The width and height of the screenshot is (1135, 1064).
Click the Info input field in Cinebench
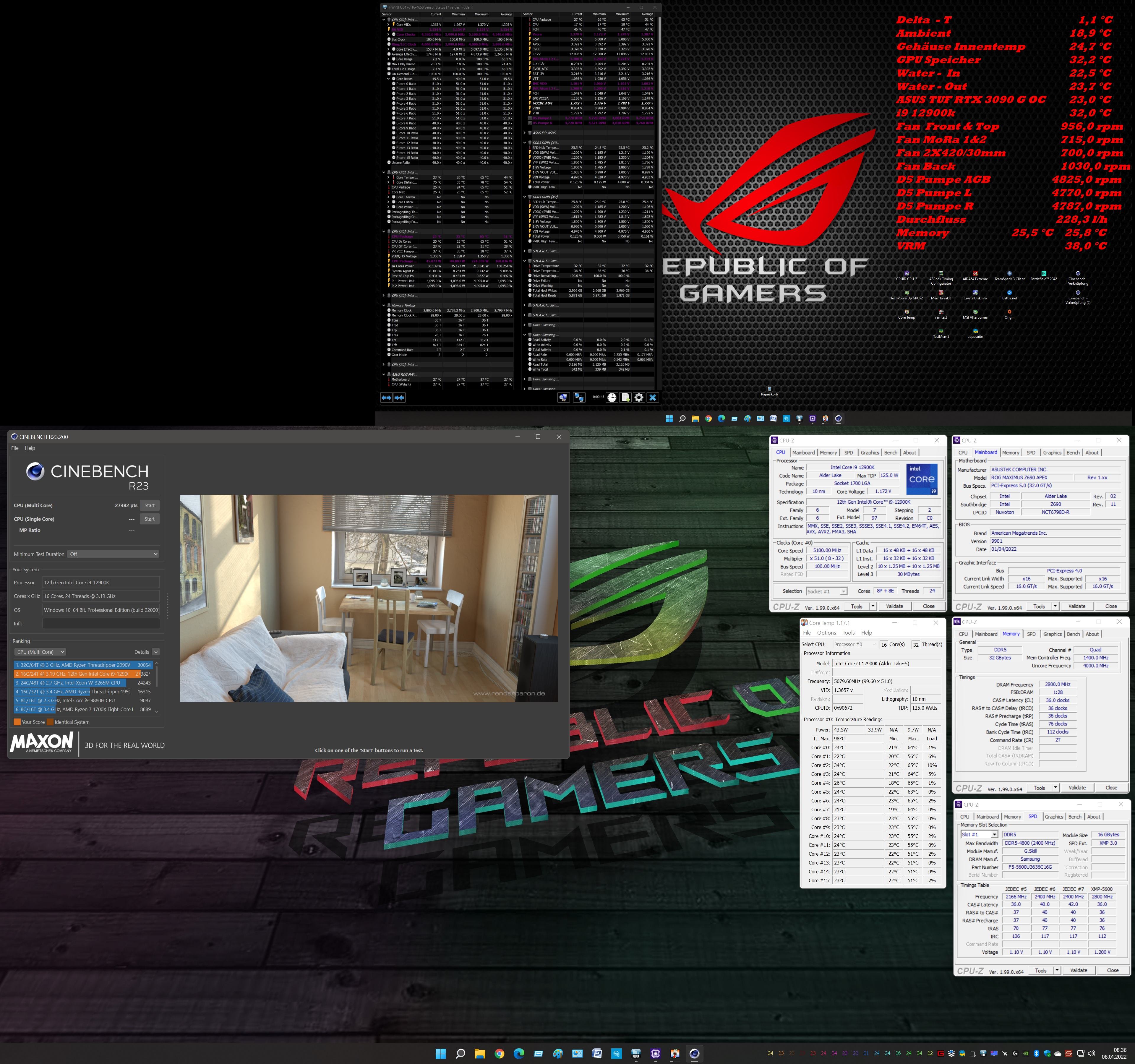click(x=100, y=623)
